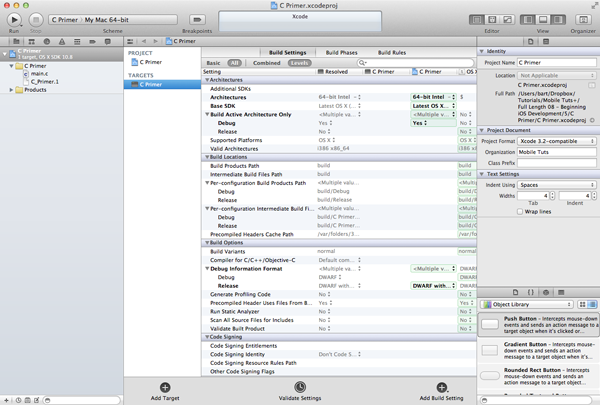Select the Basic settings filter
Viewport: 600px width, 405px height.
[x=214, y=63]
